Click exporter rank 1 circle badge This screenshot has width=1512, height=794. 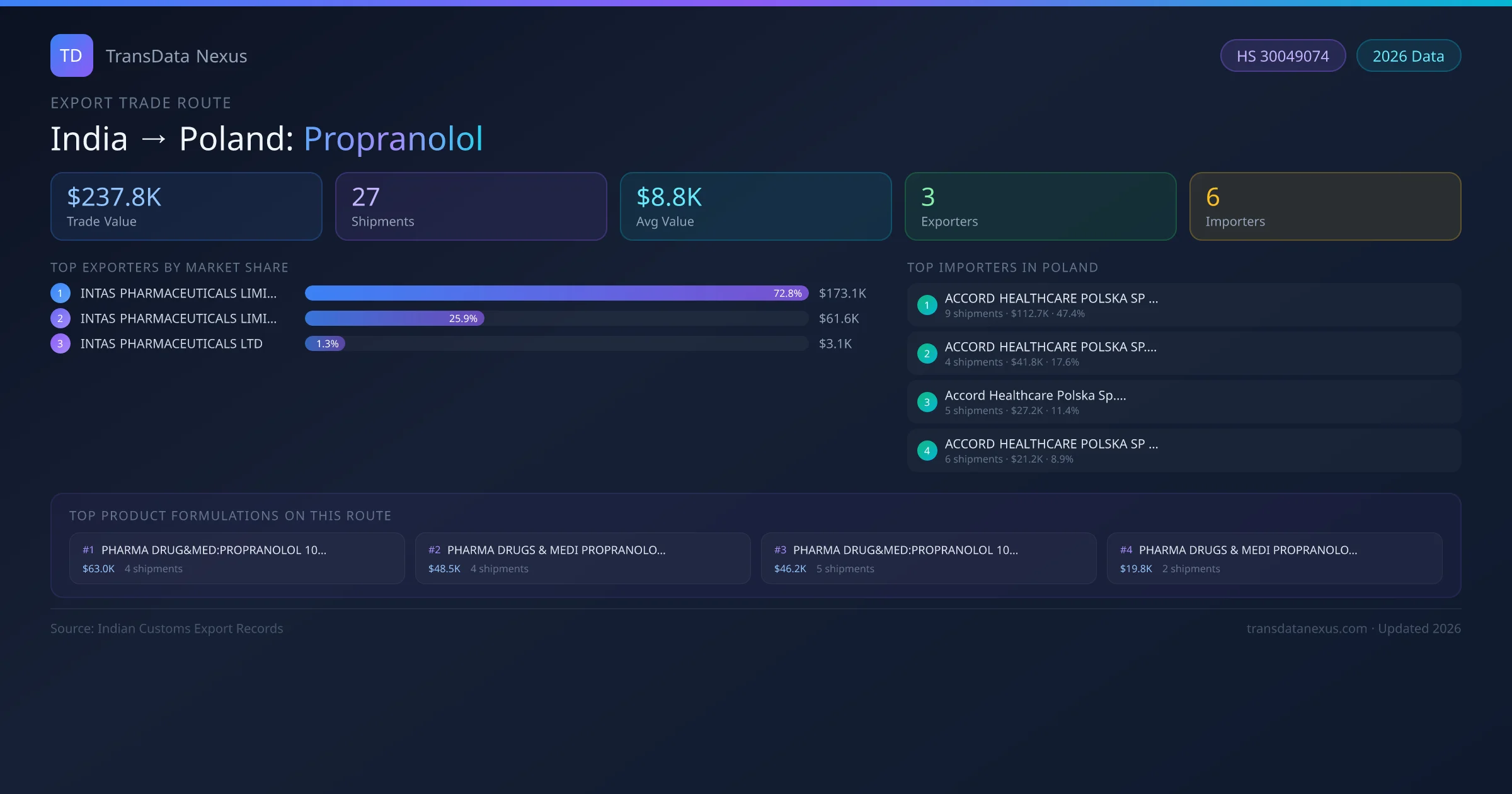tap(60, 293)
